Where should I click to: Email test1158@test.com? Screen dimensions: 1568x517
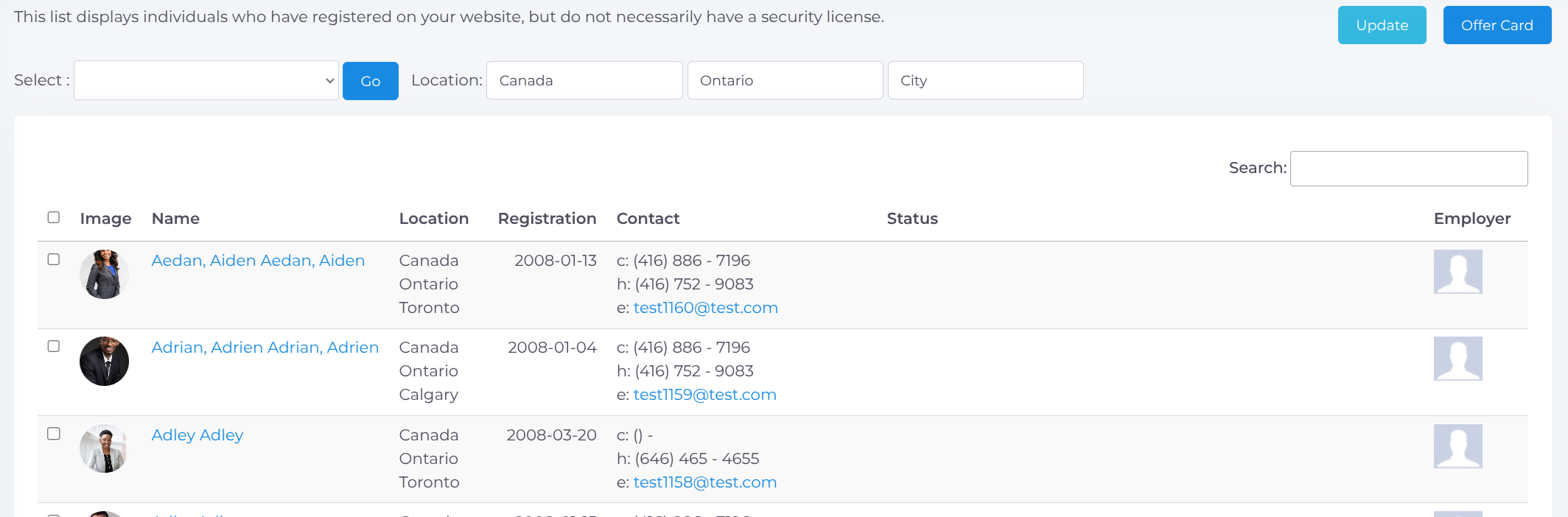(x=705, y=482)
